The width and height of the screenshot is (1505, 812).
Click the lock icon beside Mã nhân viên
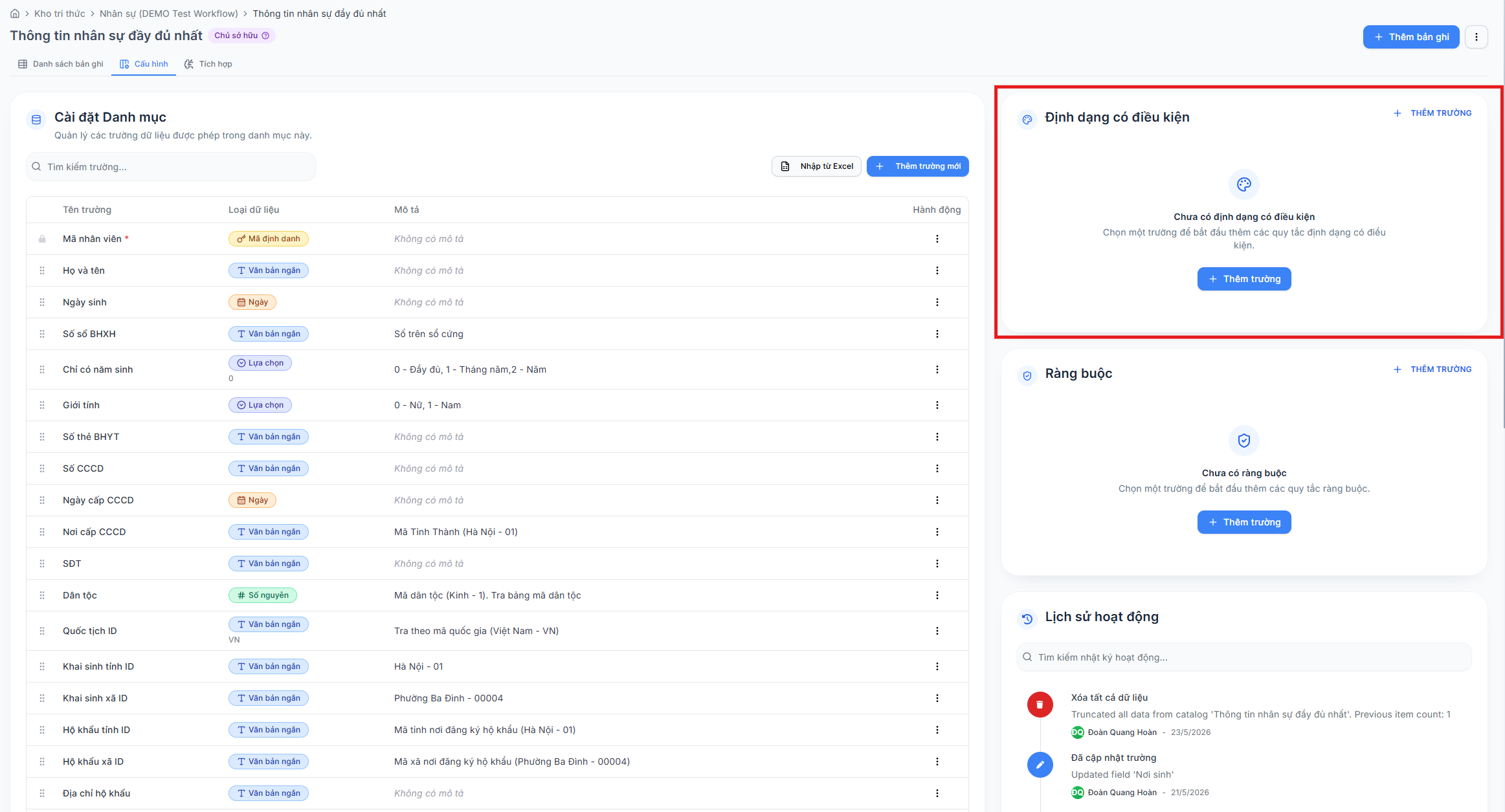point(42,239)
